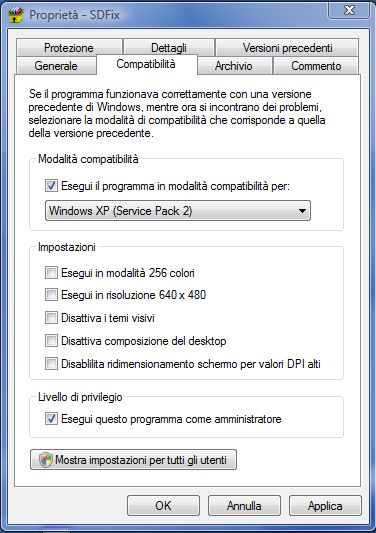Enable DPI alti ridimensionamento checkbox
The height and width of the screenshot is (533, 376).
51,363
